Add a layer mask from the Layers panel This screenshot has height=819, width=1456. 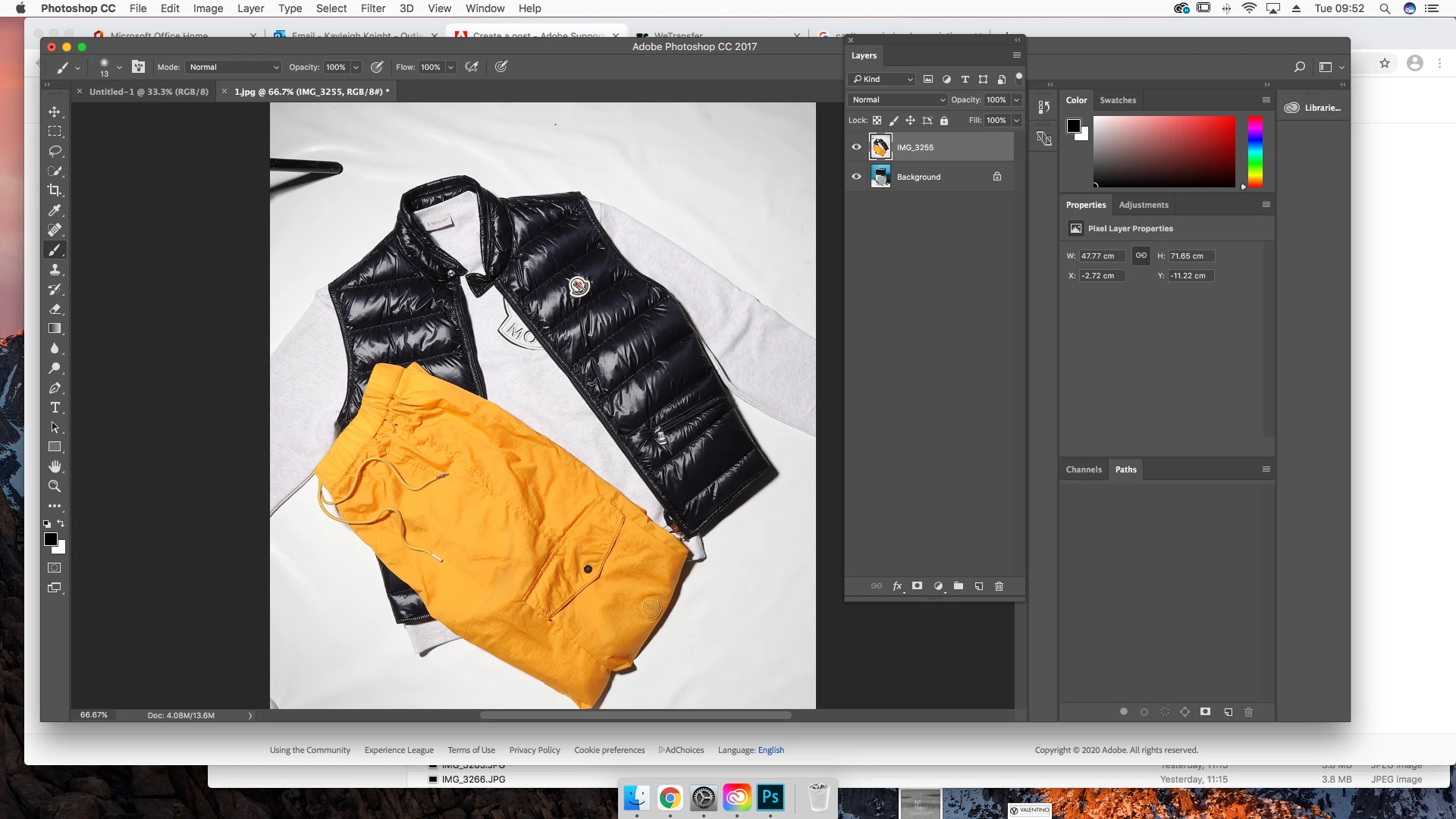click(917, 586)
